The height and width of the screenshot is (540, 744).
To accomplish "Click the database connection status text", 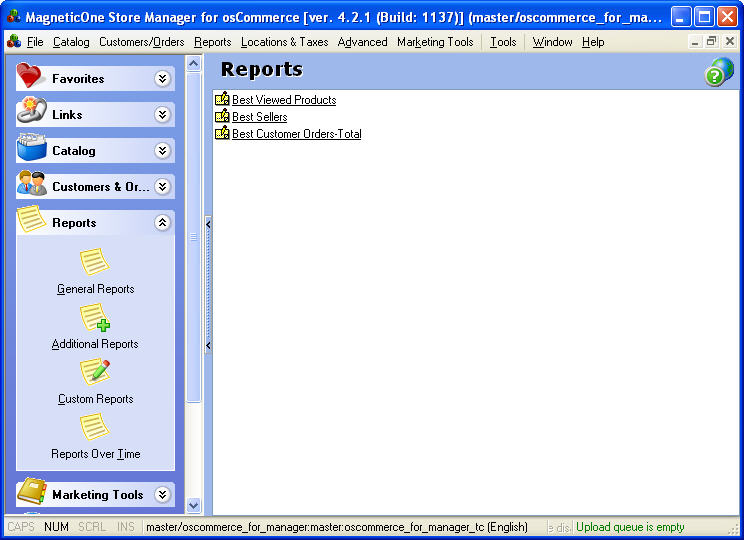I will coord(337,527).
